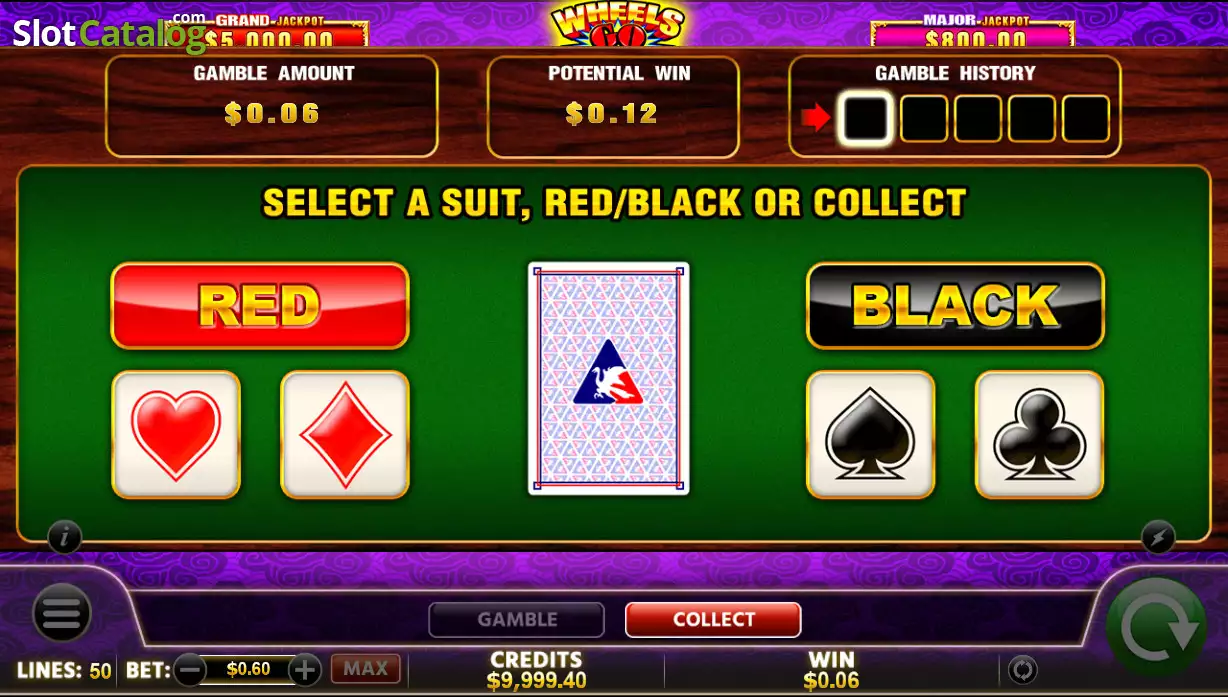
Task: Choose the spades suit card
Action: pos(871,434)
